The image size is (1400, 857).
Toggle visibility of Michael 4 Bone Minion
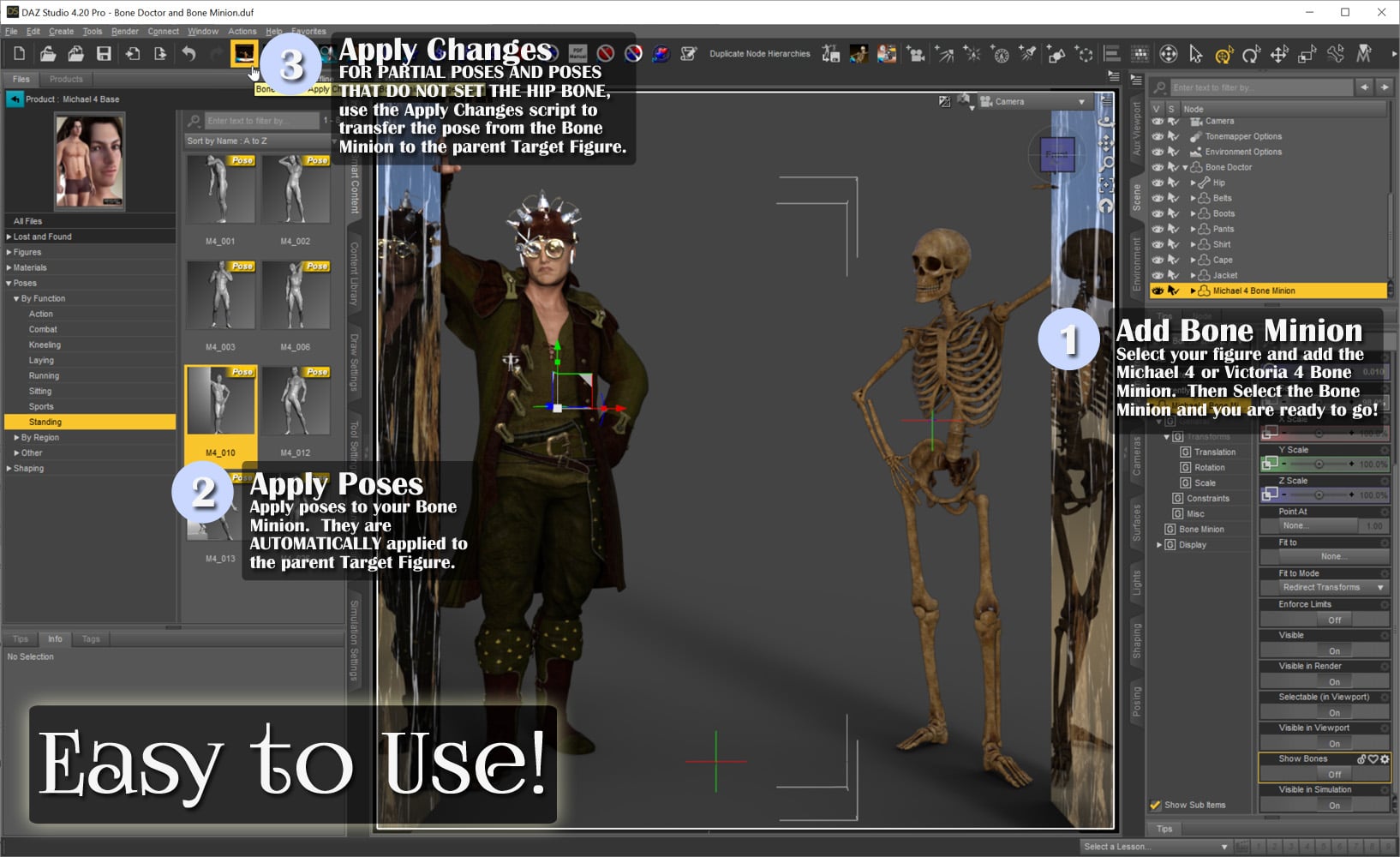[1156, 291]
